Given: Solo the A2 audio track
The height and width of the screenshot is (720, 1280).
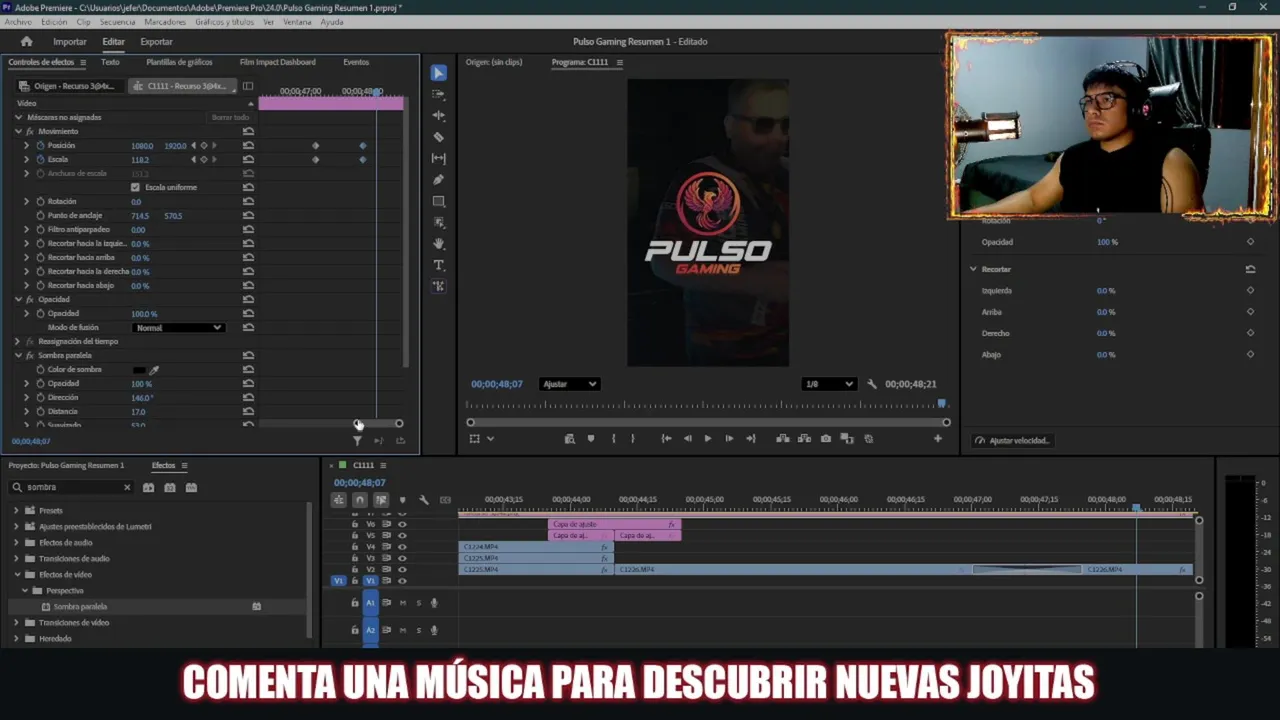Looking at the screenshot, I should (x=418, y=630).
